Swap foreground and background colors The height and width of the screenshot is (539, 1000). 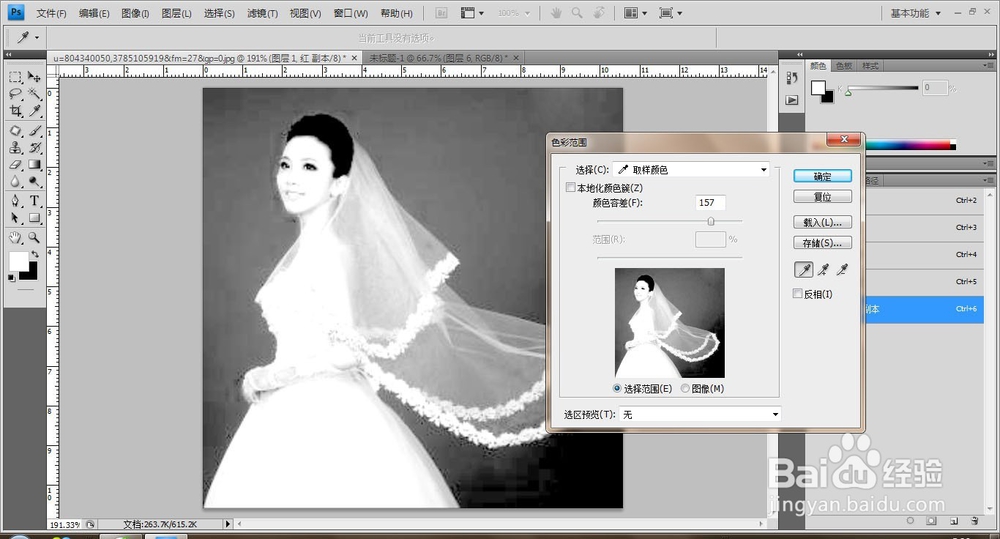[x=35, y=254]
